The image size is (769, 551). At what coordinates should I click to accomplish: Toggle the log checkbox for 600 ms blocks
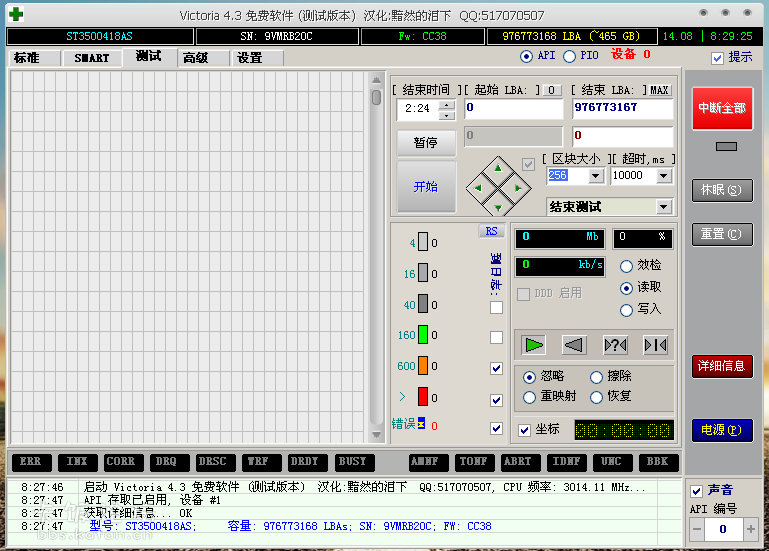click(x=496, y=368)
